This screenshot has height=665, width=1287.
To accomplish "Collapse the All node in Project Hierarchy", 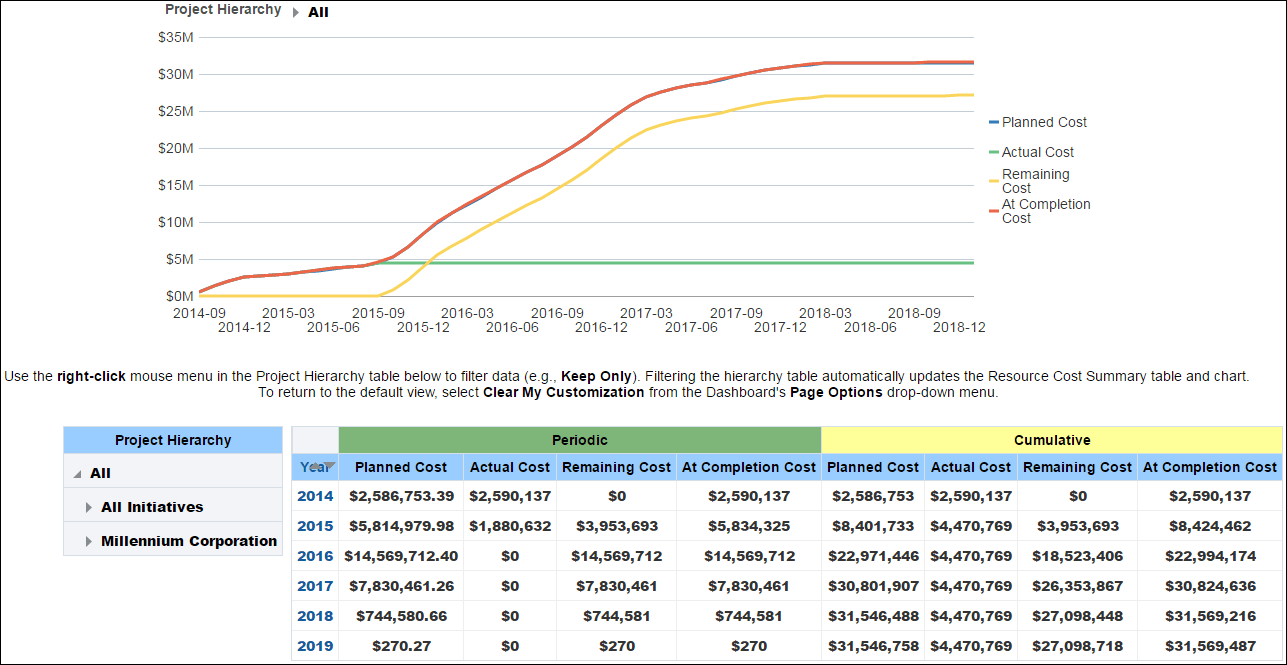I will [x=78, y=472].
